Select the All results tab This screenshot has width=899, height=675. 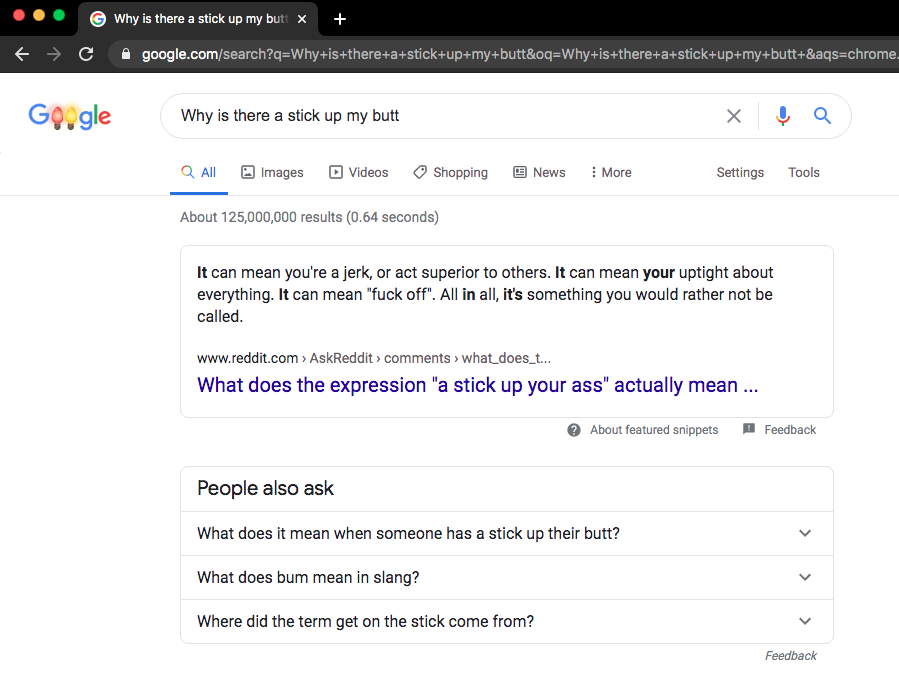tap(199, 173)
